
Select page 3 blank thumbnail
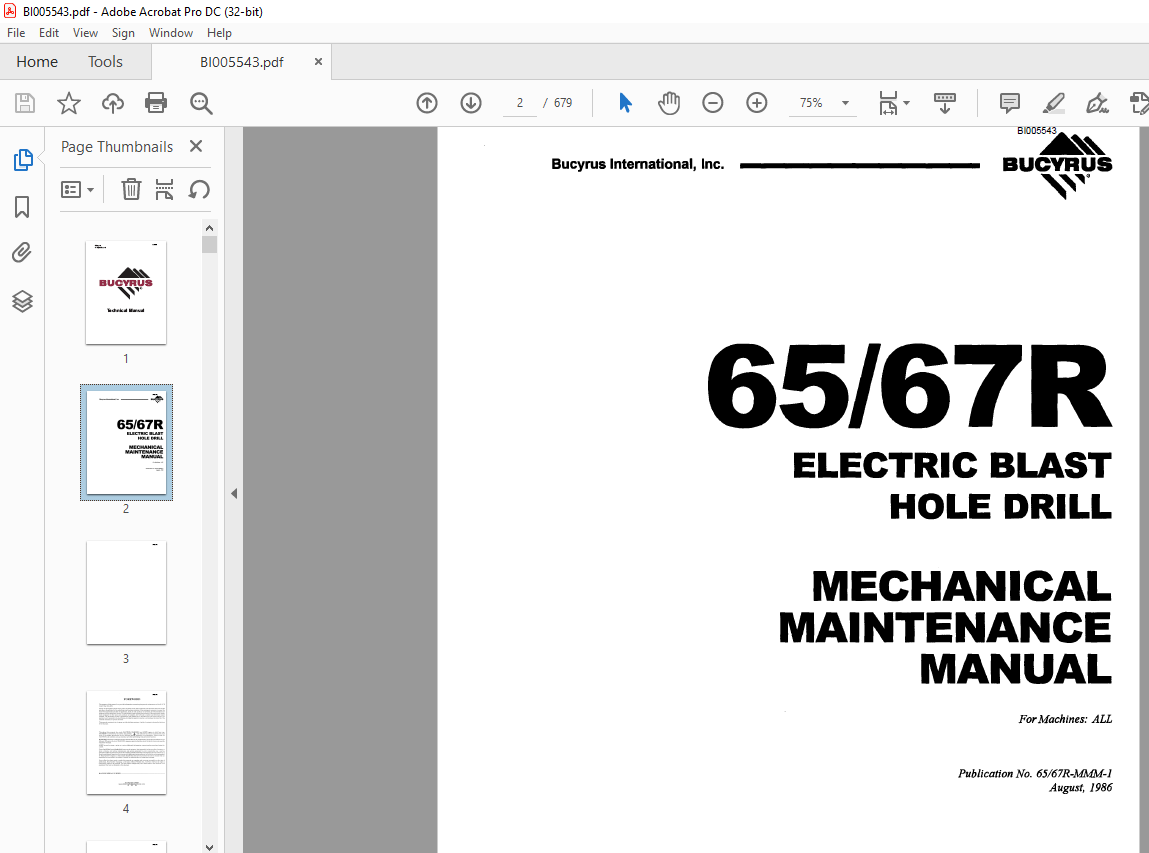(126, 593)
